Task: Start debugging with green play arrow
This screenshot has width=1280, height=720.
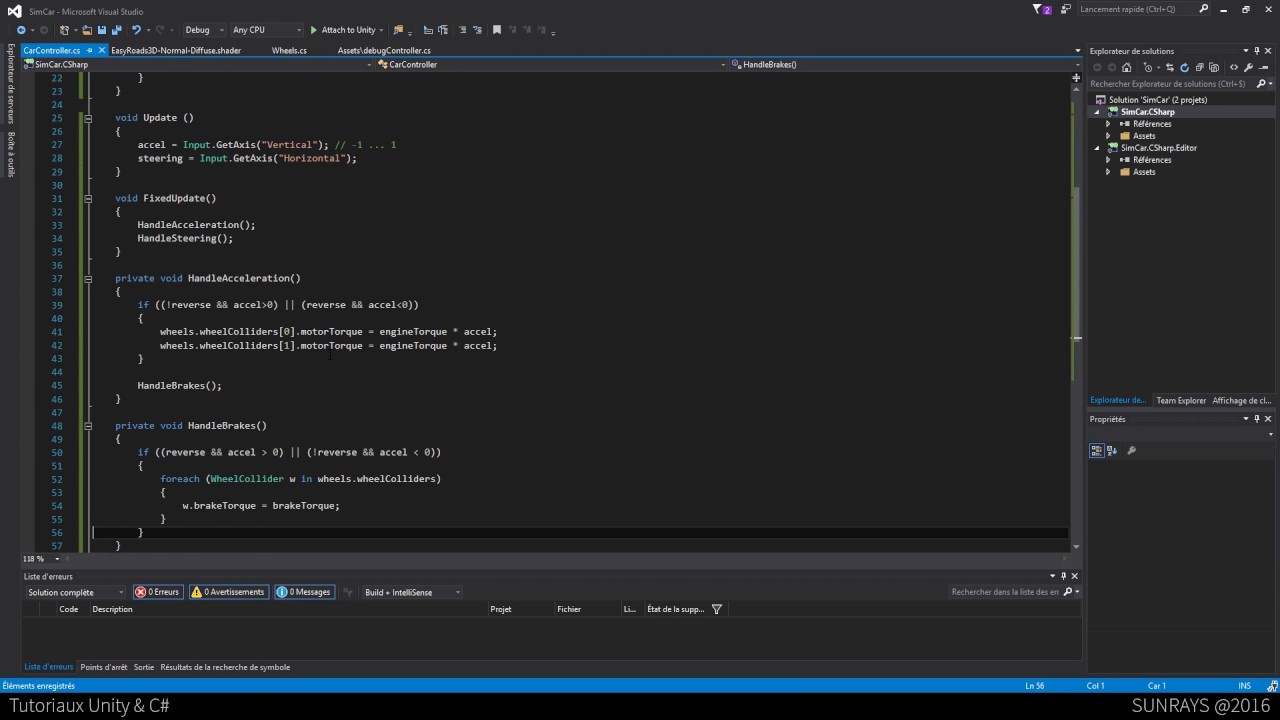Action: 313,30
